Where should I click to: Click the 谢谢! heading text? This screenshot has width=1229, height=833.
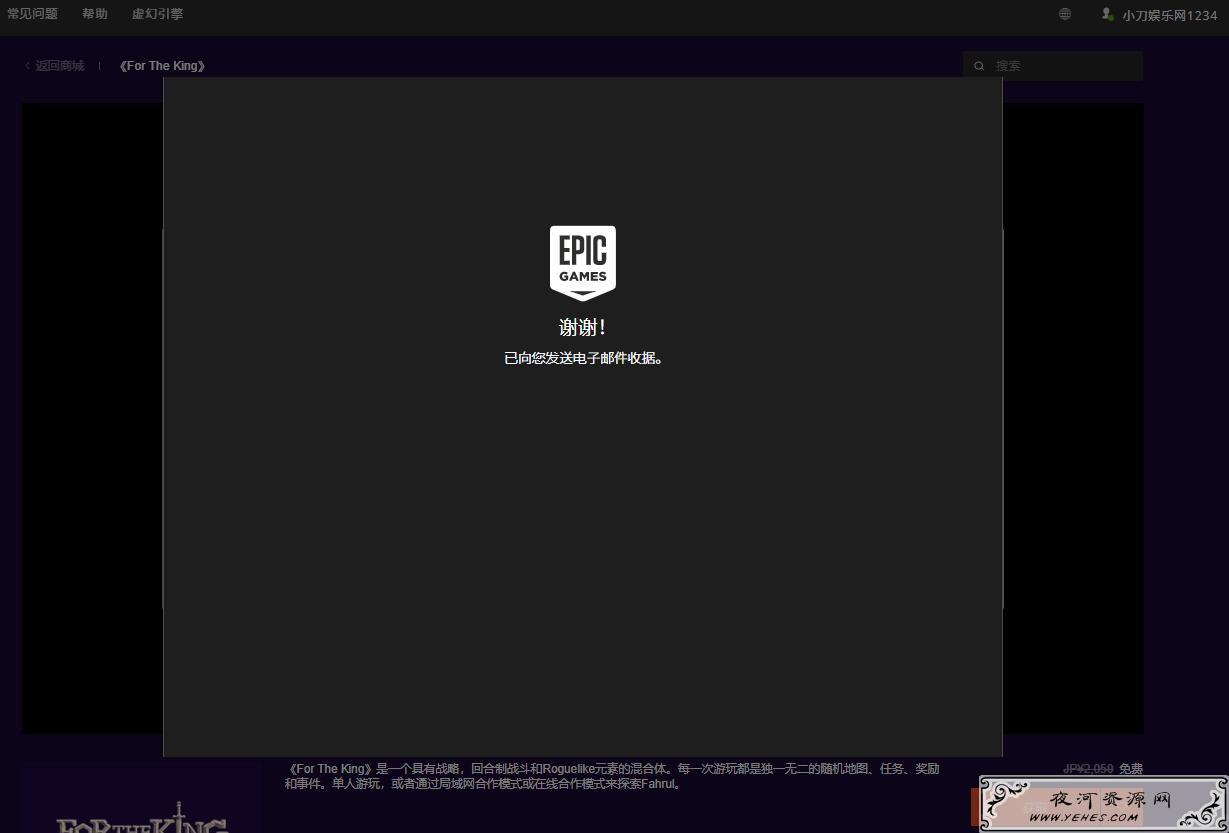[x=582, y=328]
